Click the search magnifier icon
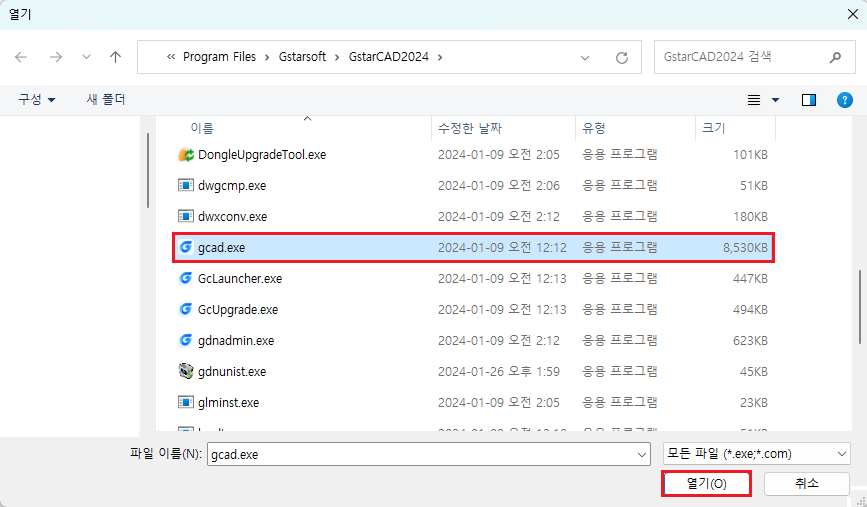This screenshot has width=867, height=507. (835, 57)
